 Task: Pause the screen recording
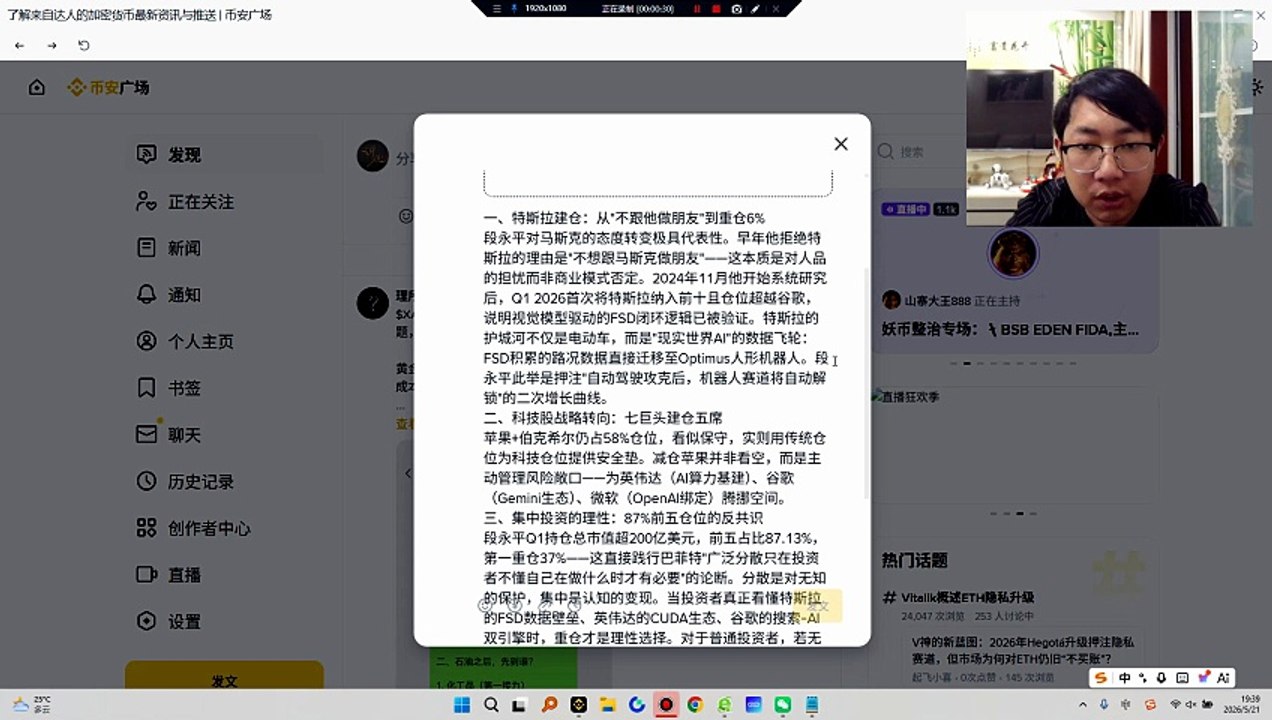pyautogui.click(x=697, y=8)
